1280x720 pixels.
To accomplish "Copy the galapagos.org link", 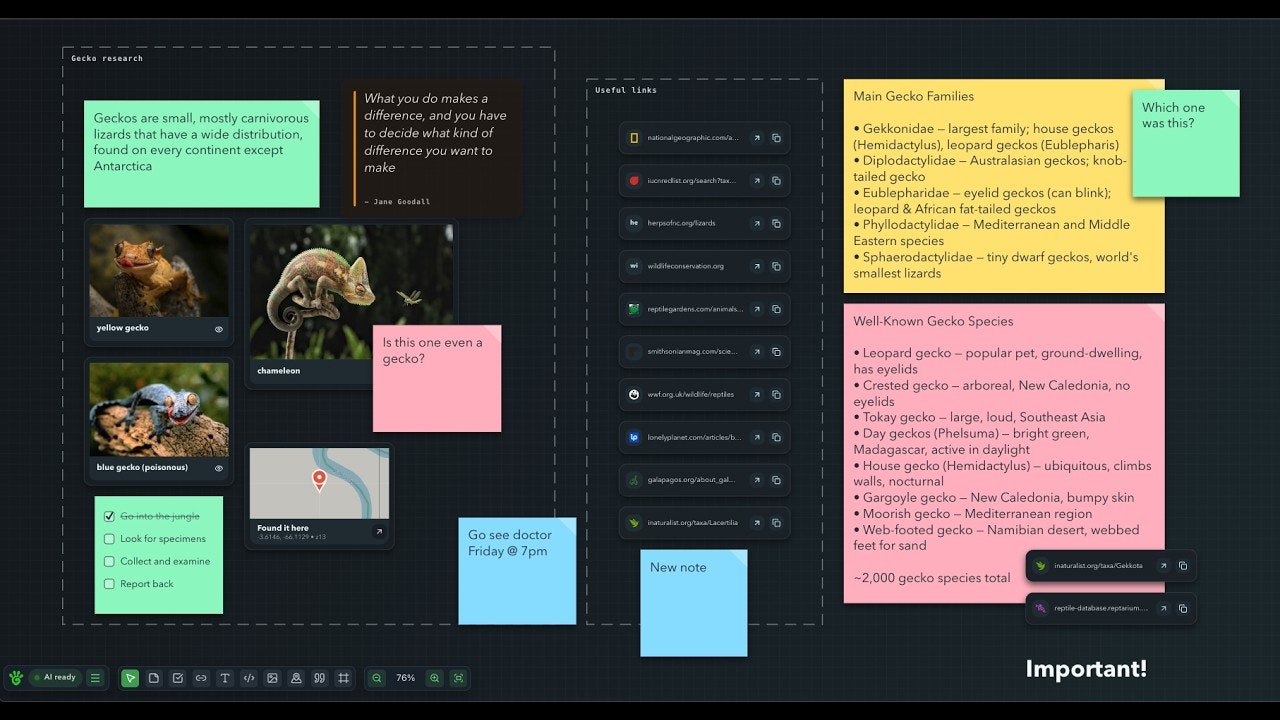I will [x=776, y=480].
